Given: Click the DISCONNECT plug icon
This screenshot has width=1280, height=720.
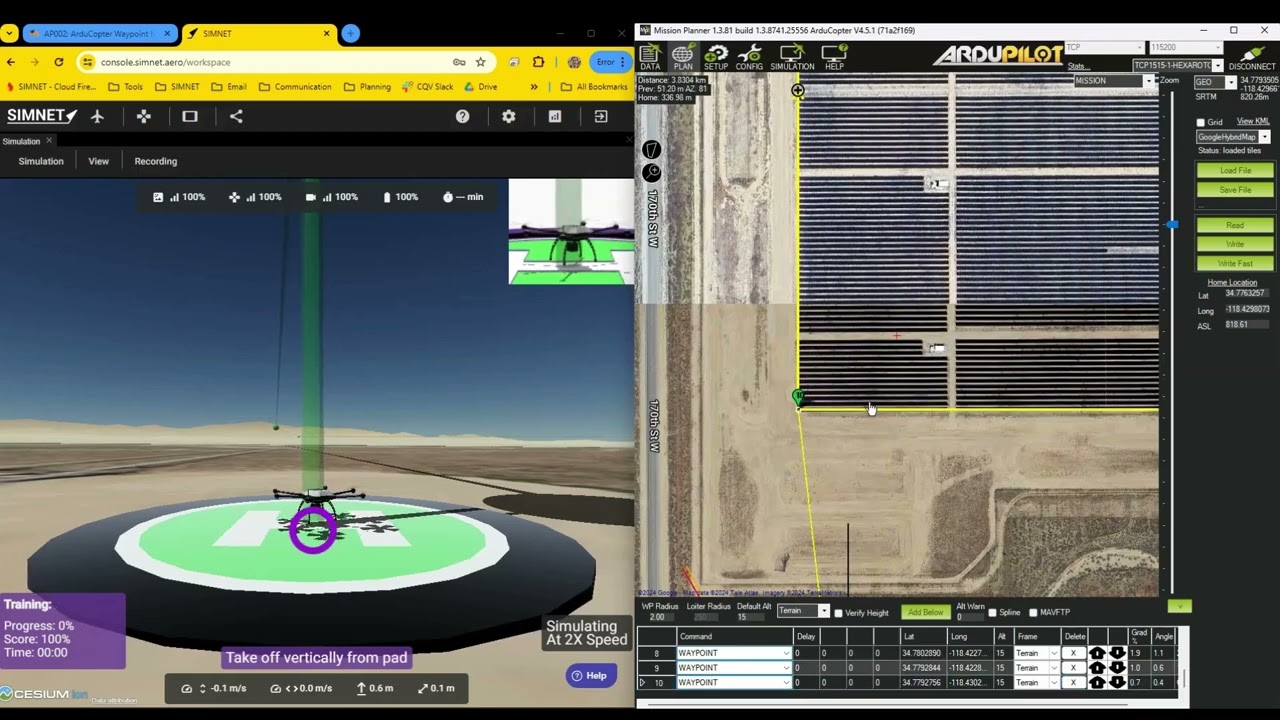Looking at the screenshot, I should click(1252, 58).
